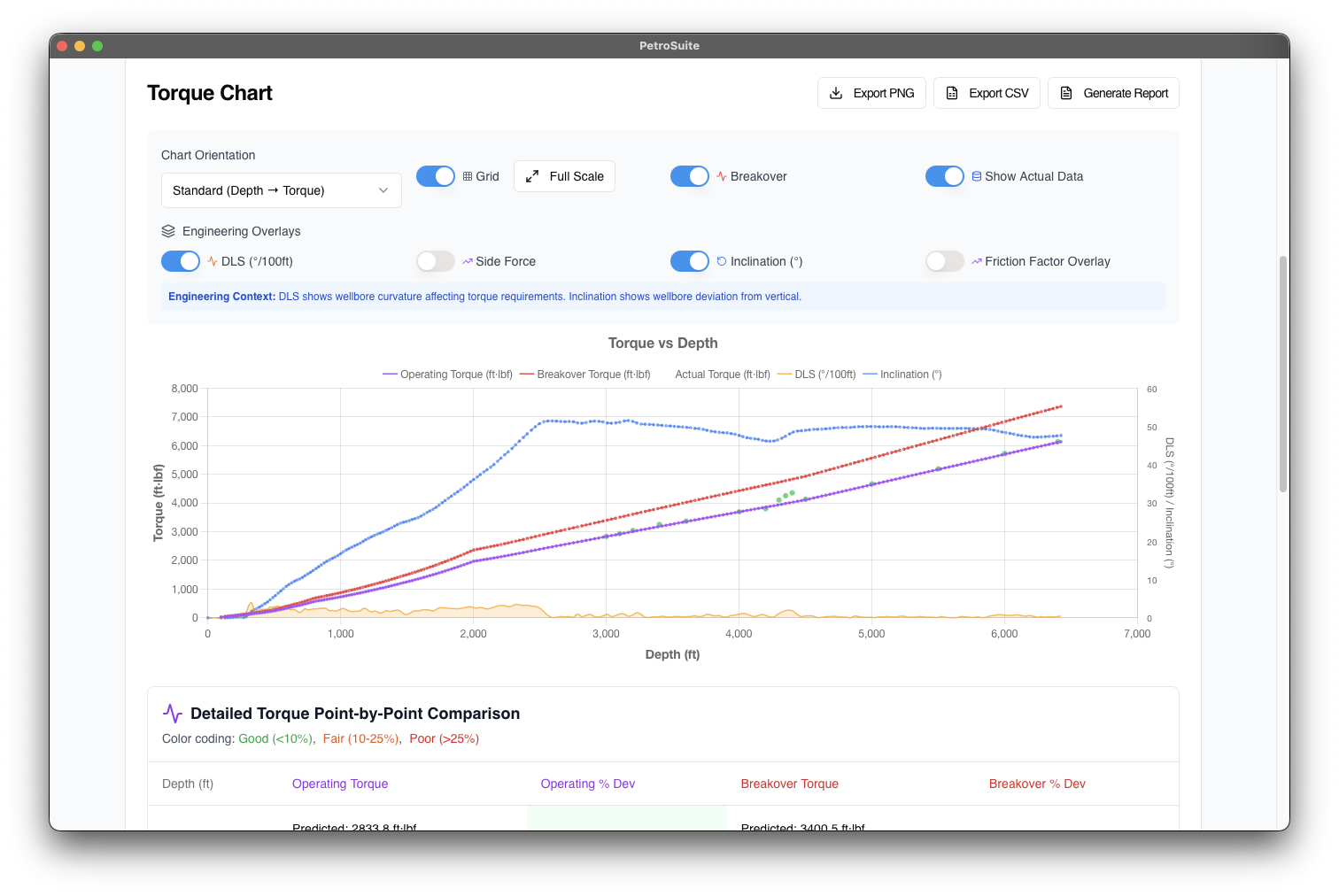Viewport: 1339px width, 896px height.
Task: Disable the Grid toggle
Action: [x=436, y=176]
